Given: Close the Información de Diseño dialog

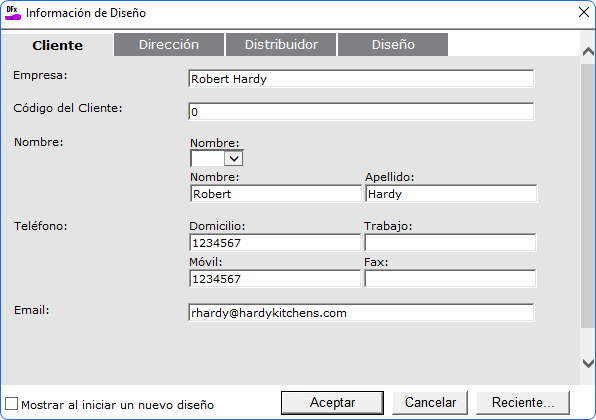Looking at the screenshot, I should [x=583, y=12].
